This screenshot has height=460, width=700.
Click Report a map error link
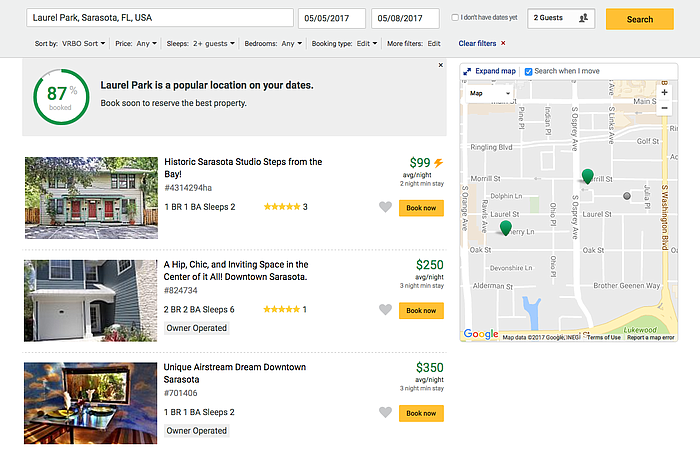(x=650, y=337)
